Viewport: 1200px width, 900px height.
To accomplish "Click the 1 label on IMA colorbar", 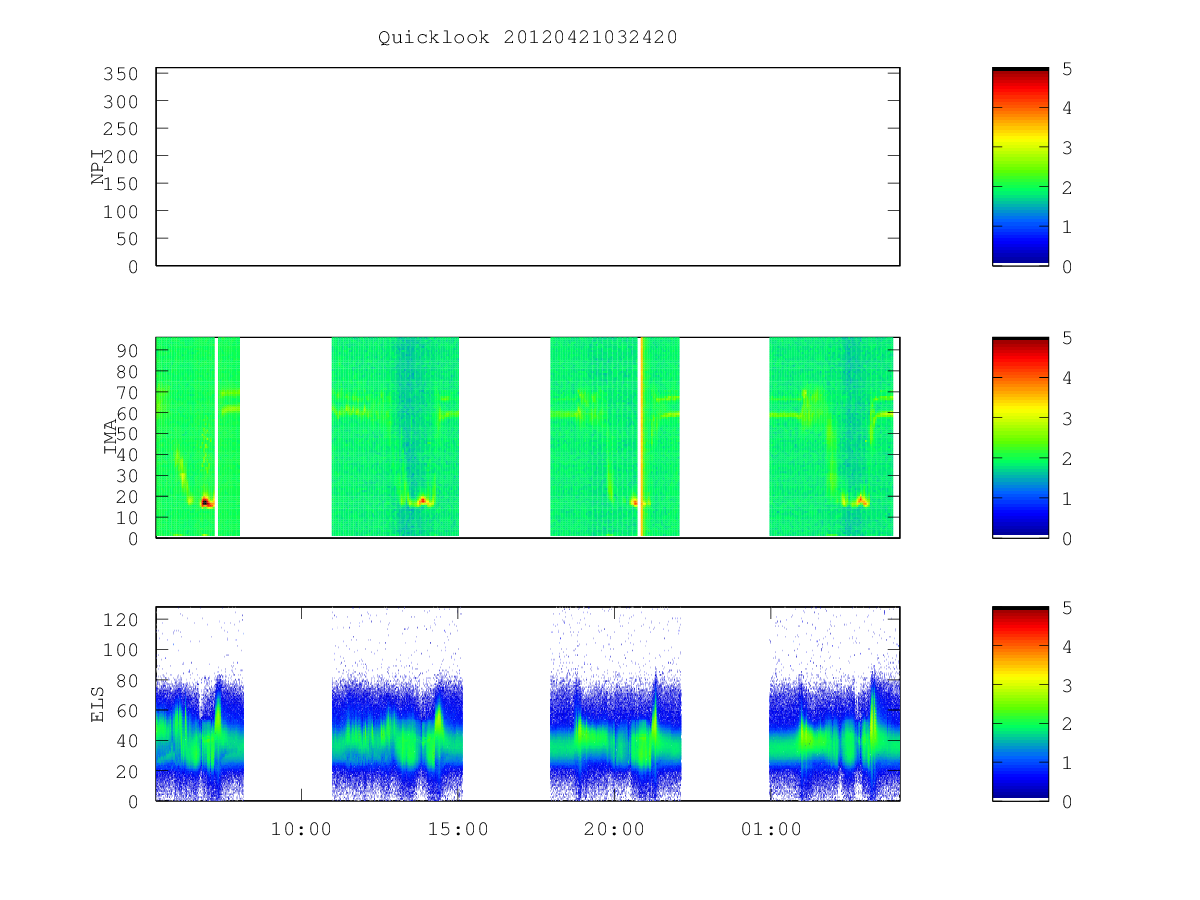I will [1067, 498].
